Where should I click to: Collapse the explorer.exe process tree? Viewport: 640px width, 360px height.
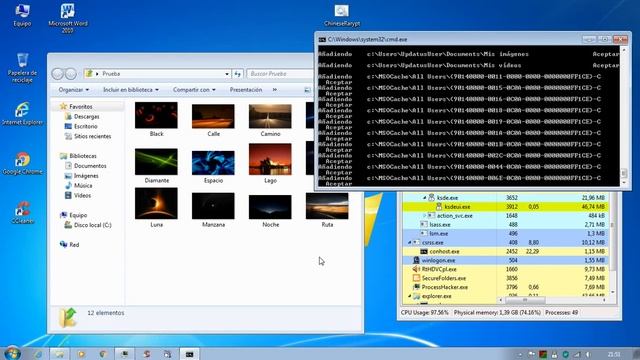(x=410, y=296)
